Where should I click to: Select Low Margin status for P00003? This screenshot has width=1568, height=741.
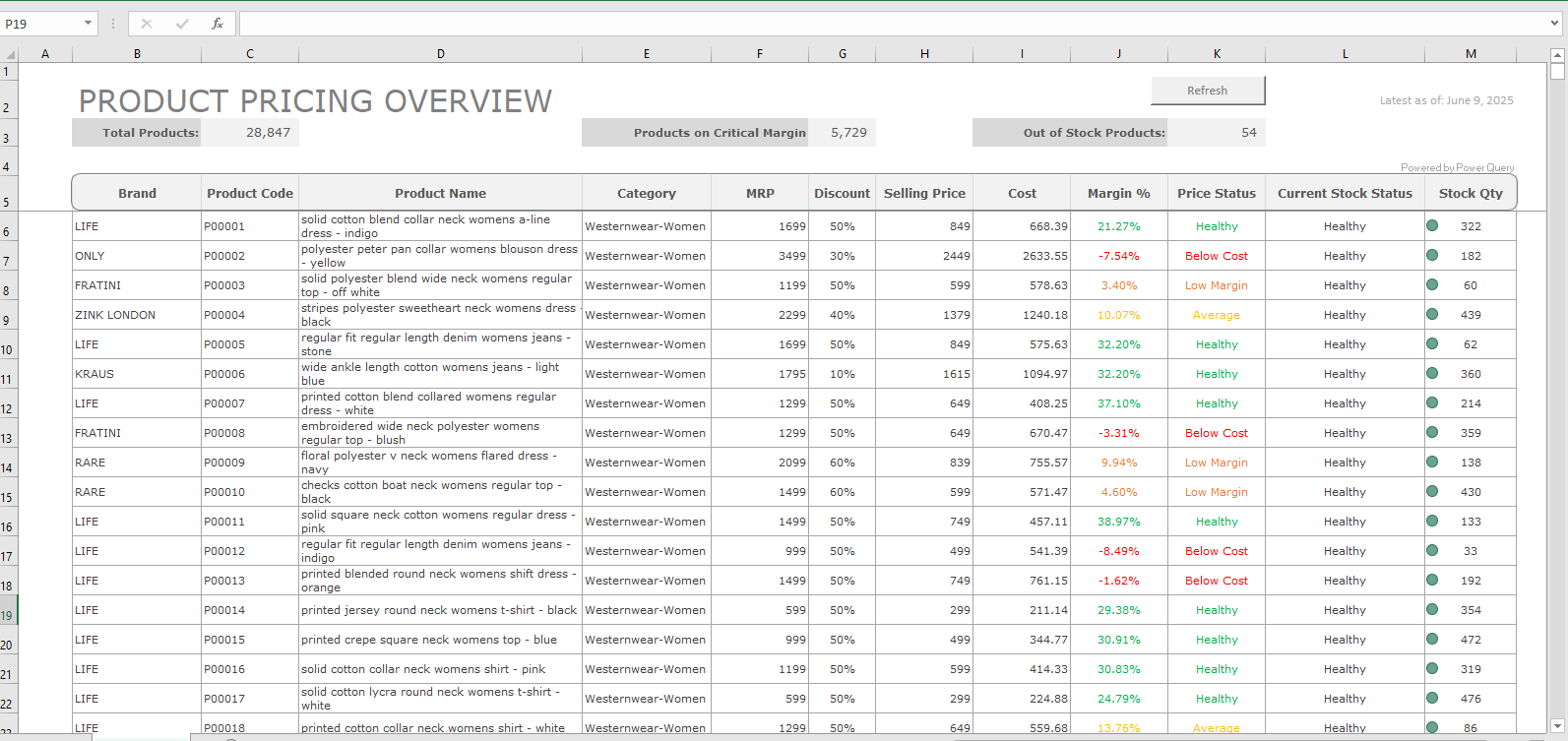click(x=1217, y=285)
